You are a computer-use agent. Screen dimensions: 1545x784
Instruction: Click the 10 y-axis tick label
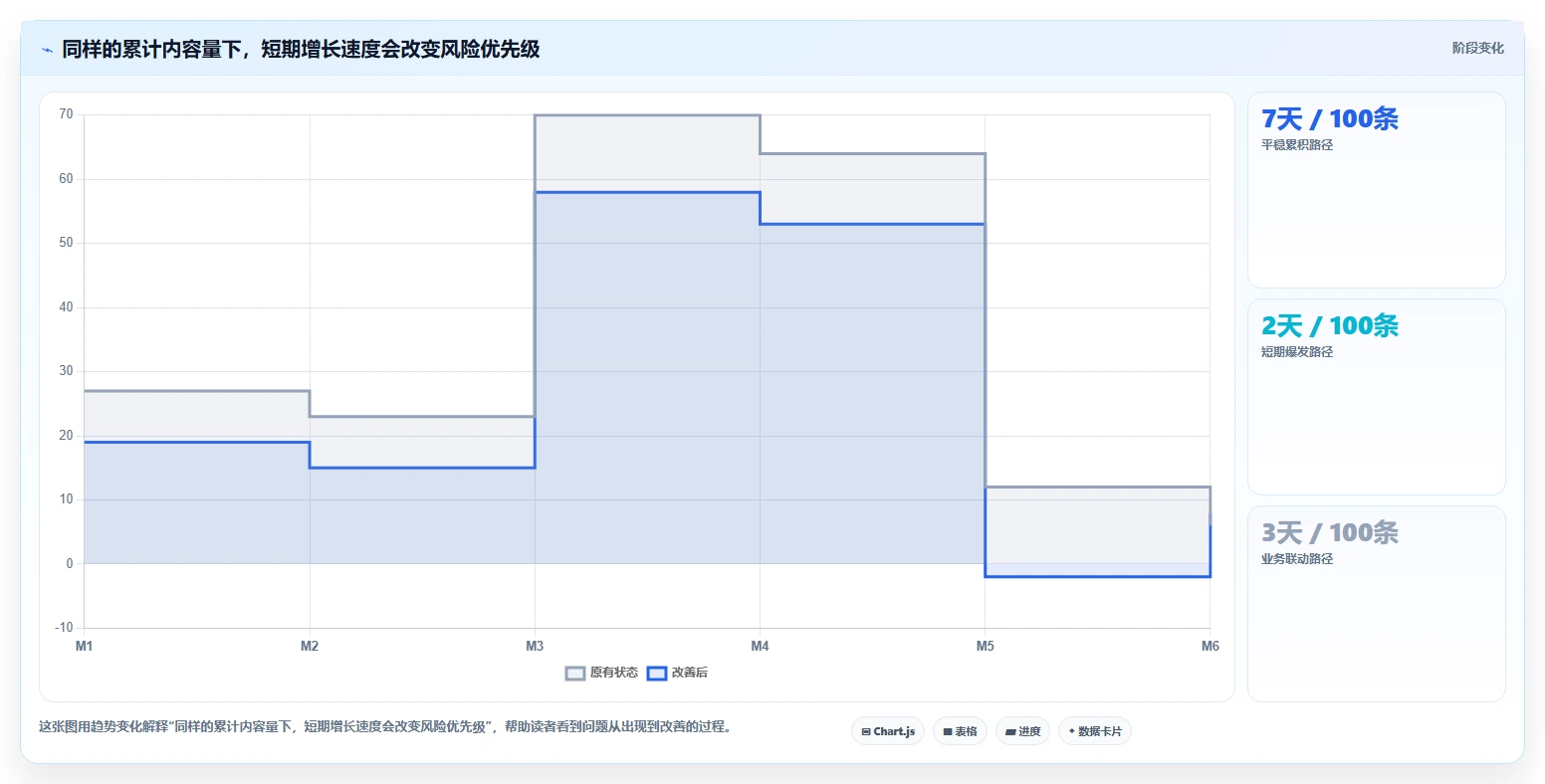(66, 499)
